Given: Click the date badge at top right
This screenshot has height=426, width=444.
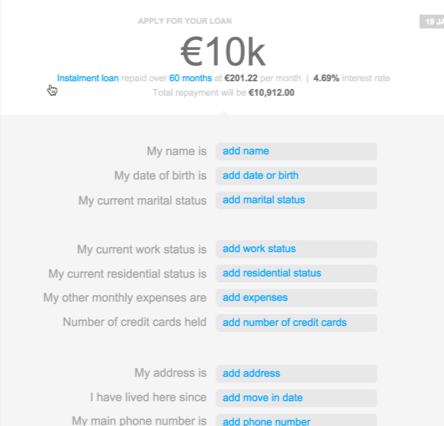Looking at the screenshot, I should tap(432, 22).
